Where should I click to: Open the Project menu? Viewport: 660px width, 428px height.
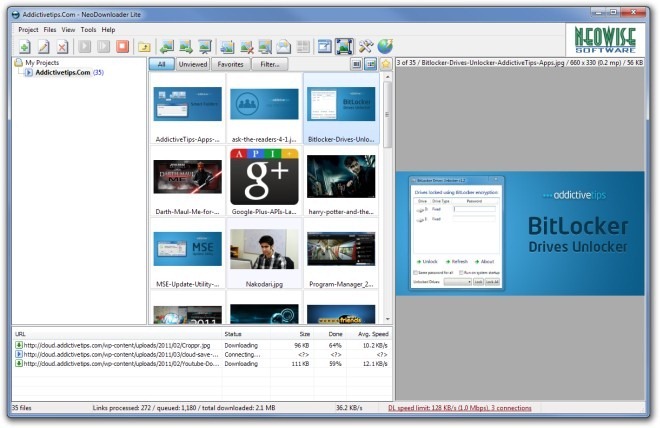[28, 29]
